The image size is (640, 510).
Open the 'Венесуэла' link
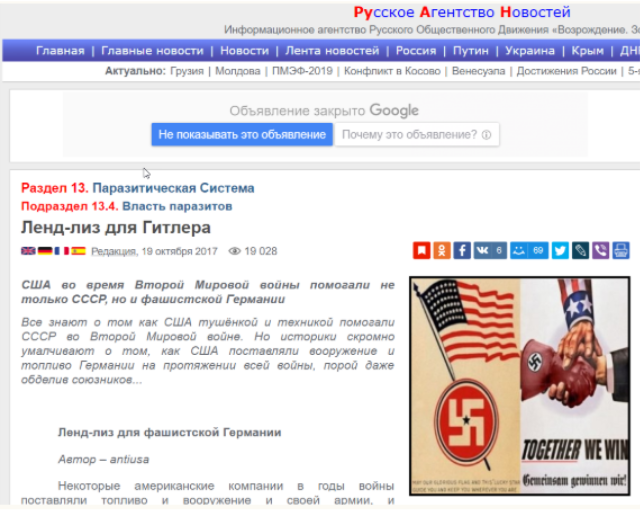coord(478,71)
